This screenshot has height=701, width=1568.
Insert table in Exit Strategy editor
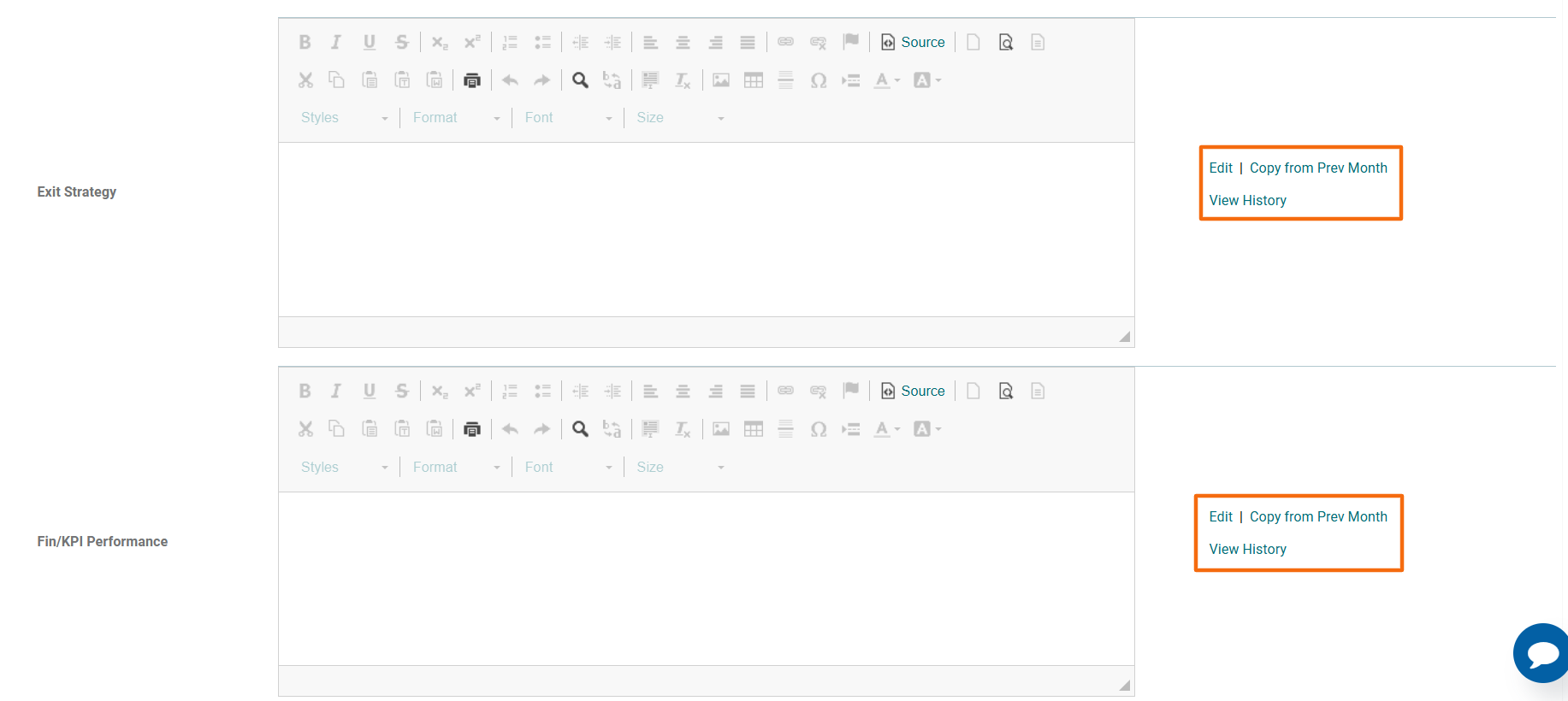(753, 80)
